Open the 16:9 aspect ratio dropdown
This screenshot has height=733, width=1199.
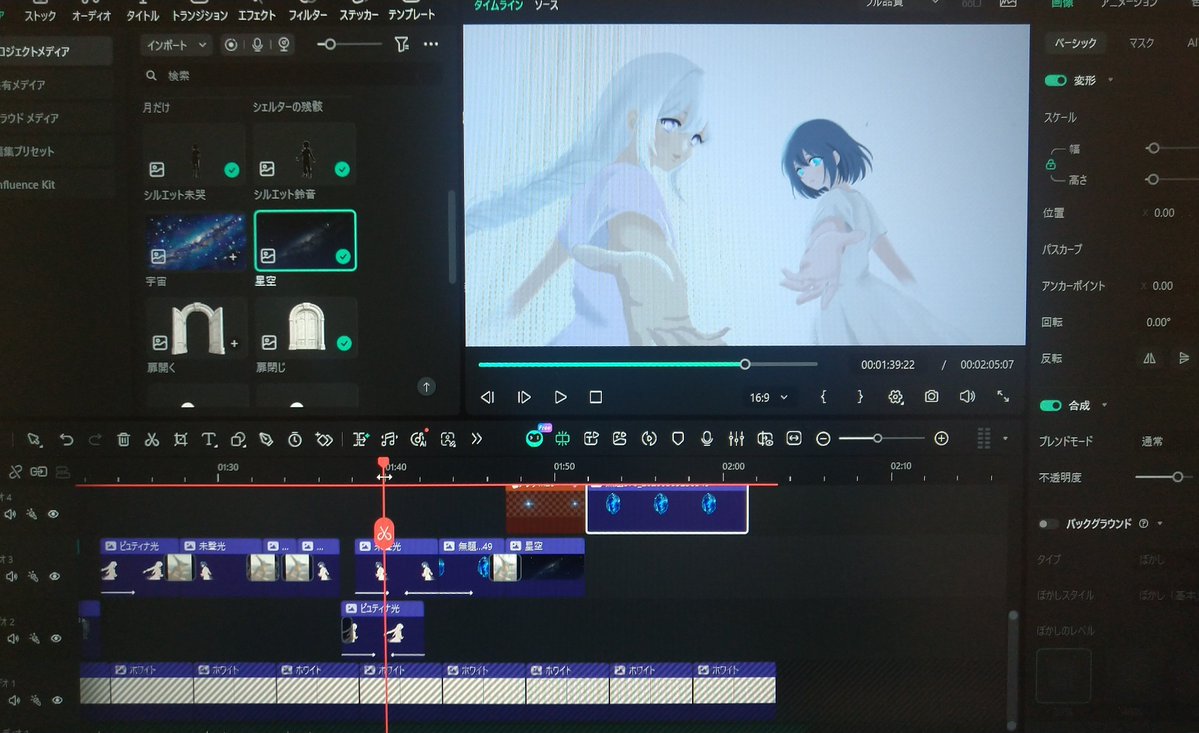click(768, 397)
